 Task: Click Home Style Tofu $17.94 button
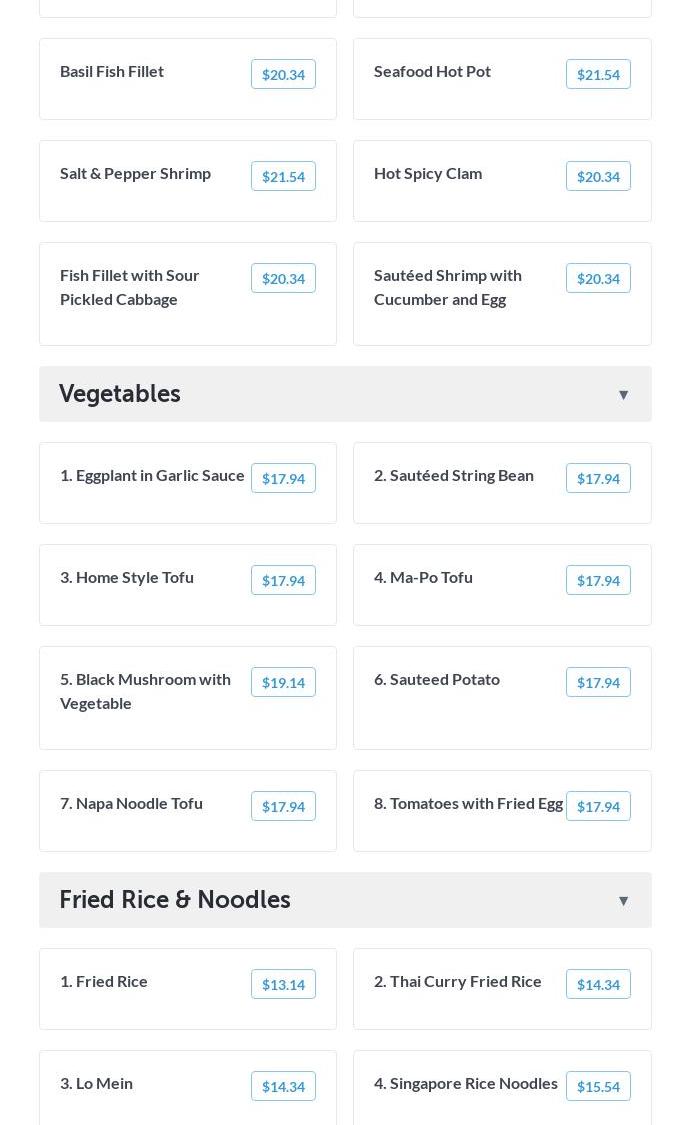283,581
